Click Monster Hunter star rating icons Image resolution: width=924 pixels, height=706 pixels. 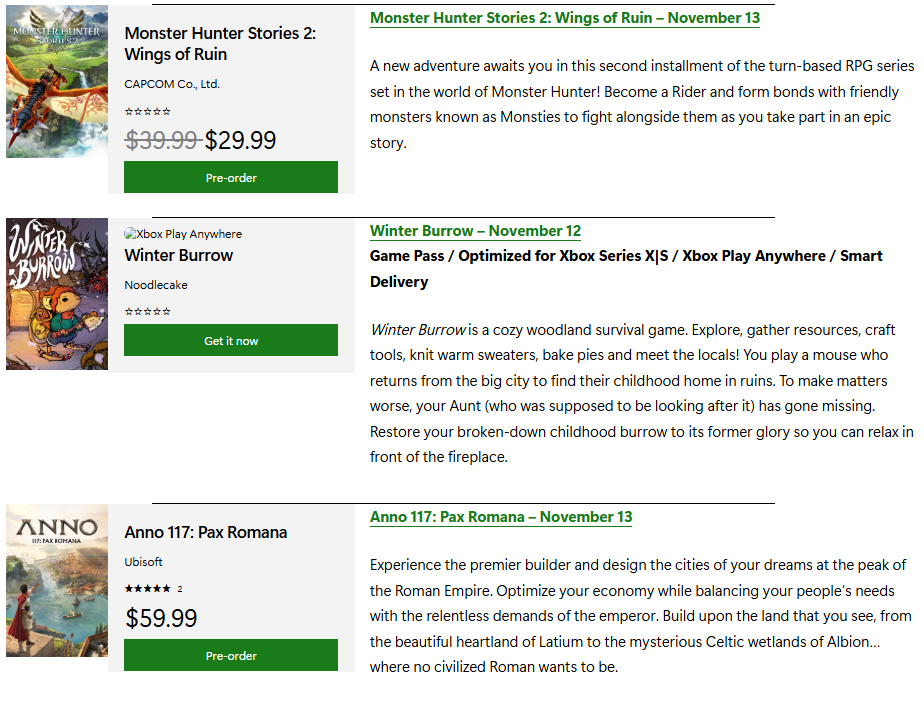point(148,112)
